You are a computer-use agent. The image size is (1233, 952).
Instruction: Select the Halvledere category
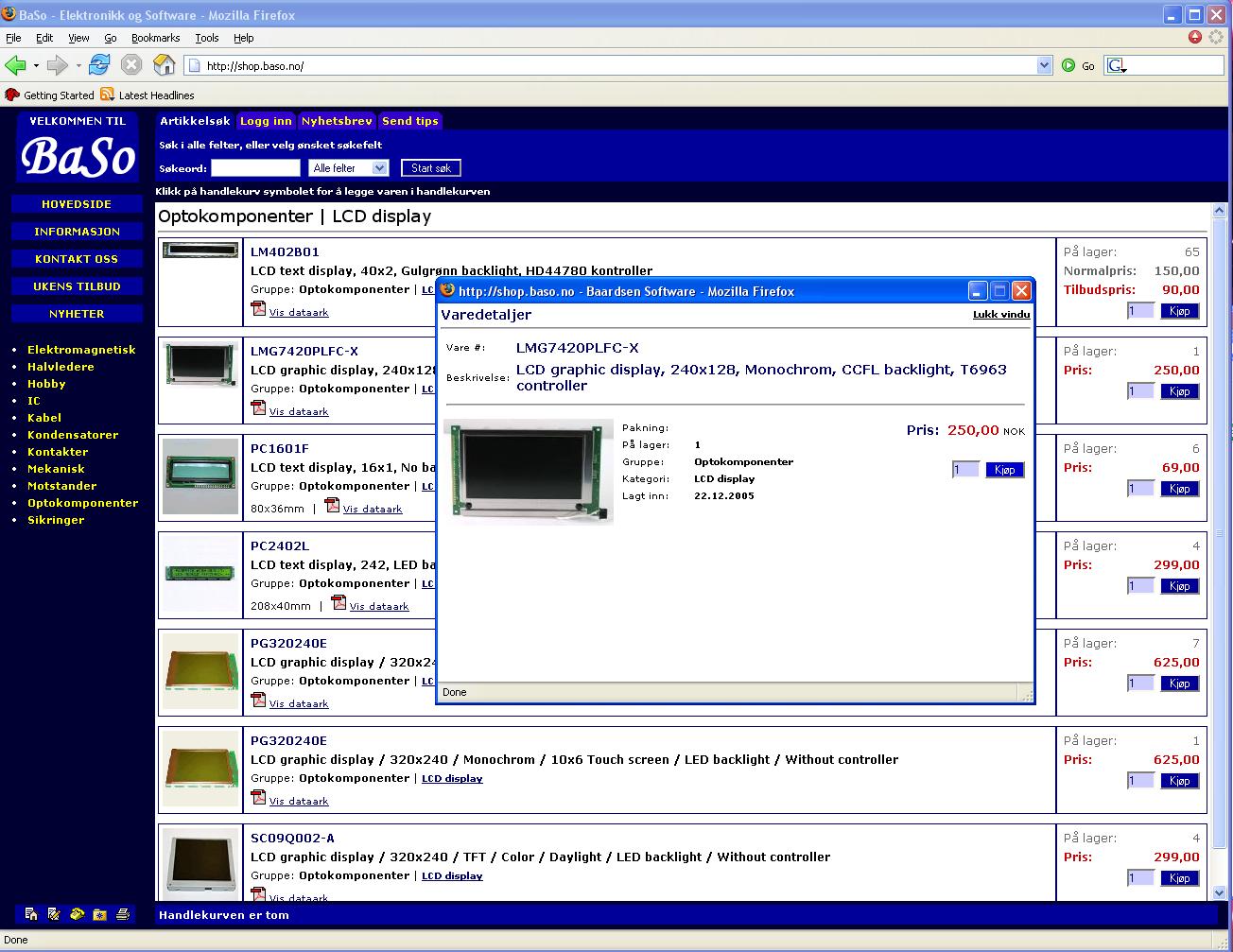coord(61,367)
